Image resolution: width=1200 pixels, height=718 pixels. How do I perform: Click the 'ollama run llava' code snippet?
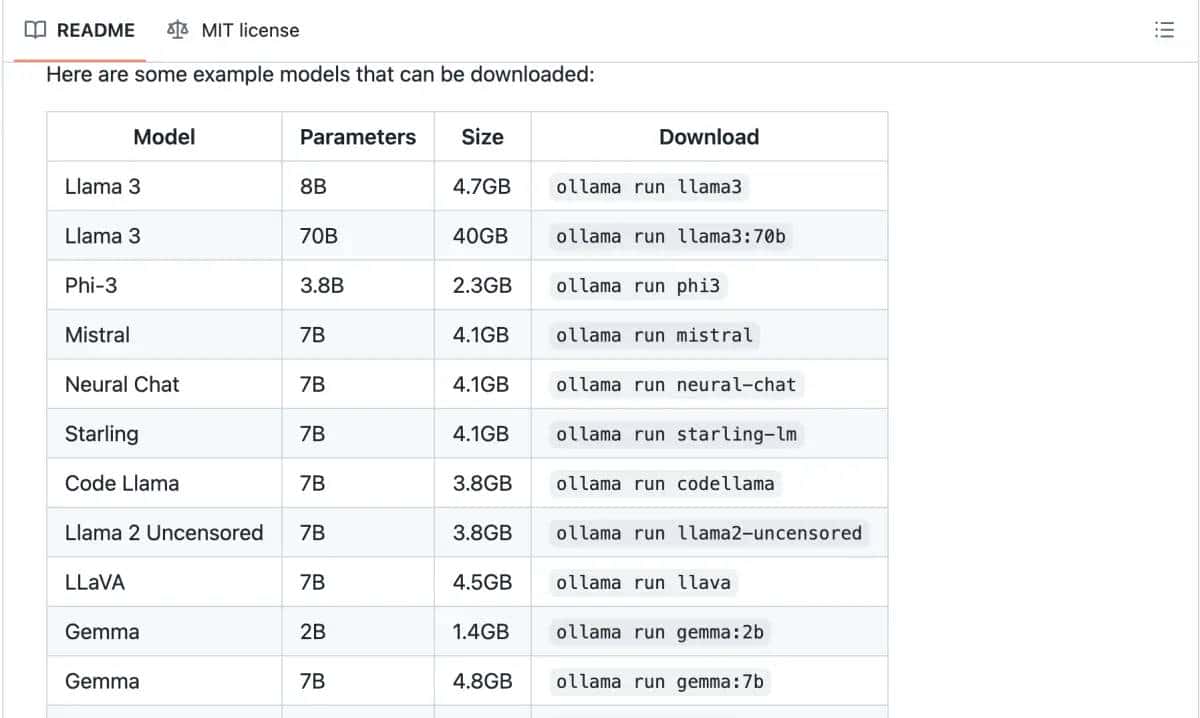643,583
